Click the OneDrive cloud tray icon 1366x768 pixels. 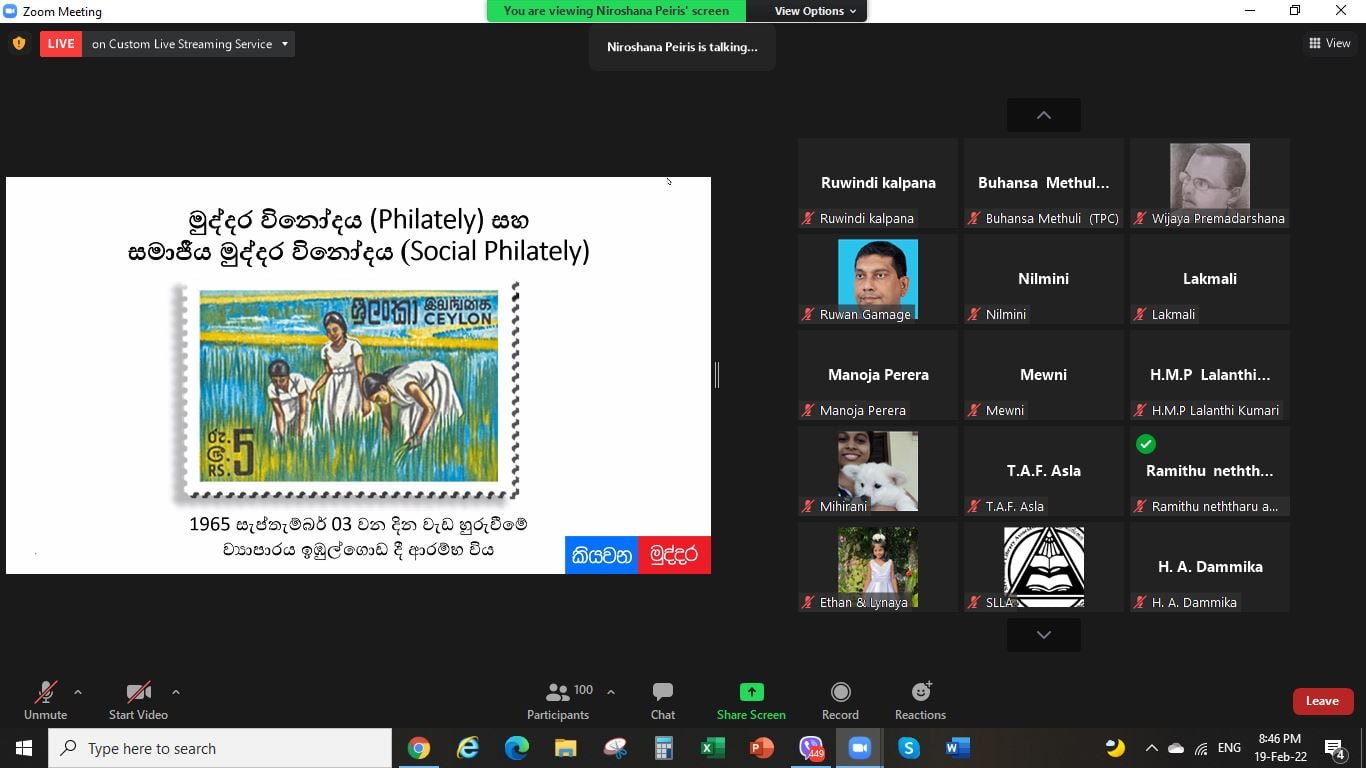[x=1175, y=748]
